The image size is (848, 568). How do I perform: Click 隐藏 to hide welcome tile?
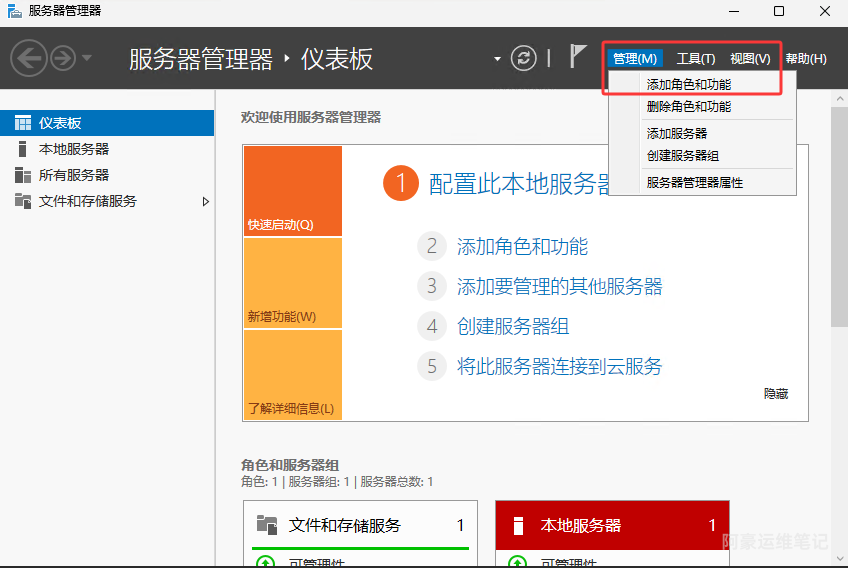click(776, 394)
